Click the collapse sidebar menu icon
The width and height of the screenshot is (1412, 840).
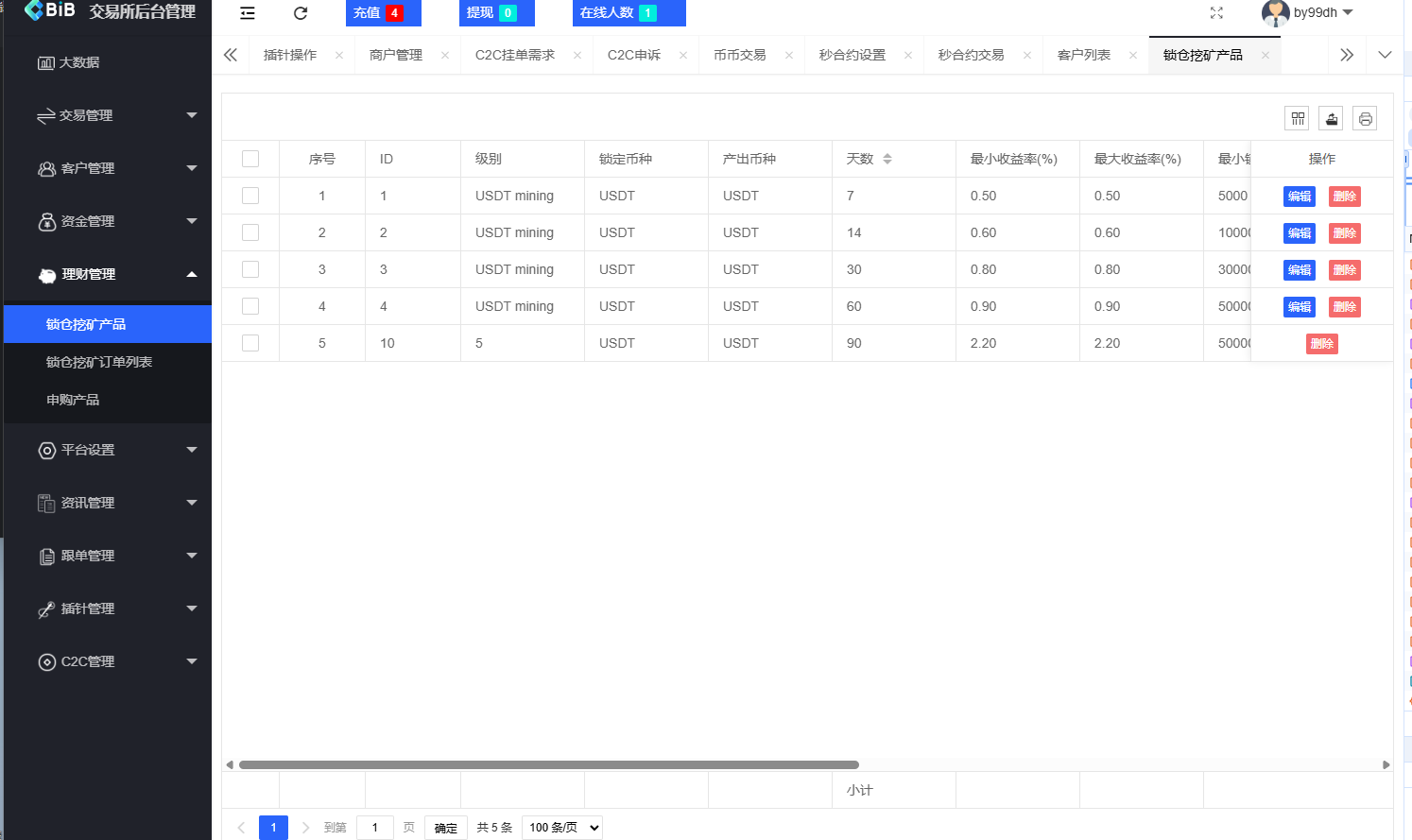(247, 13)
